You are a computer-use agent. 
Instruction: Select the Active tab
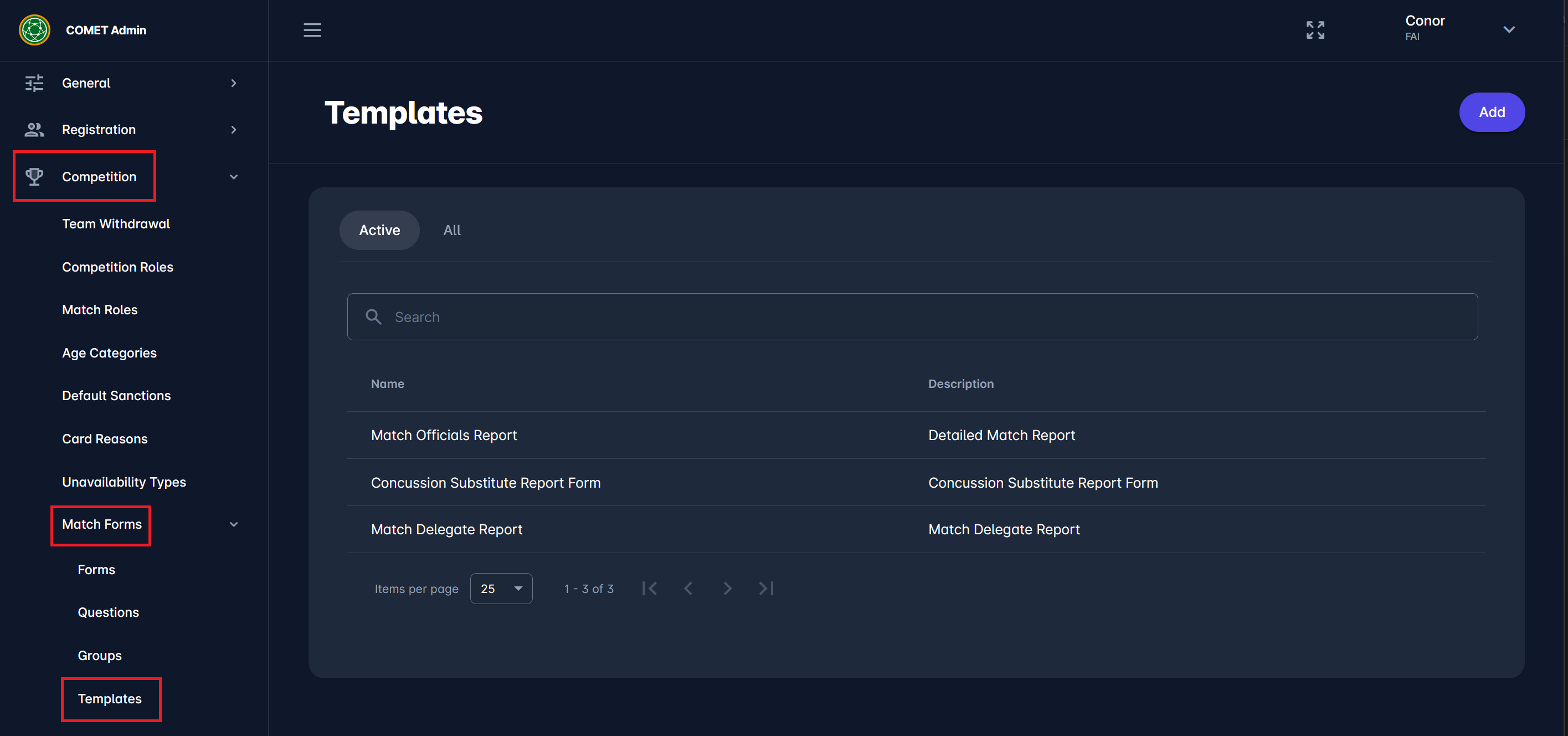point(379,231)
